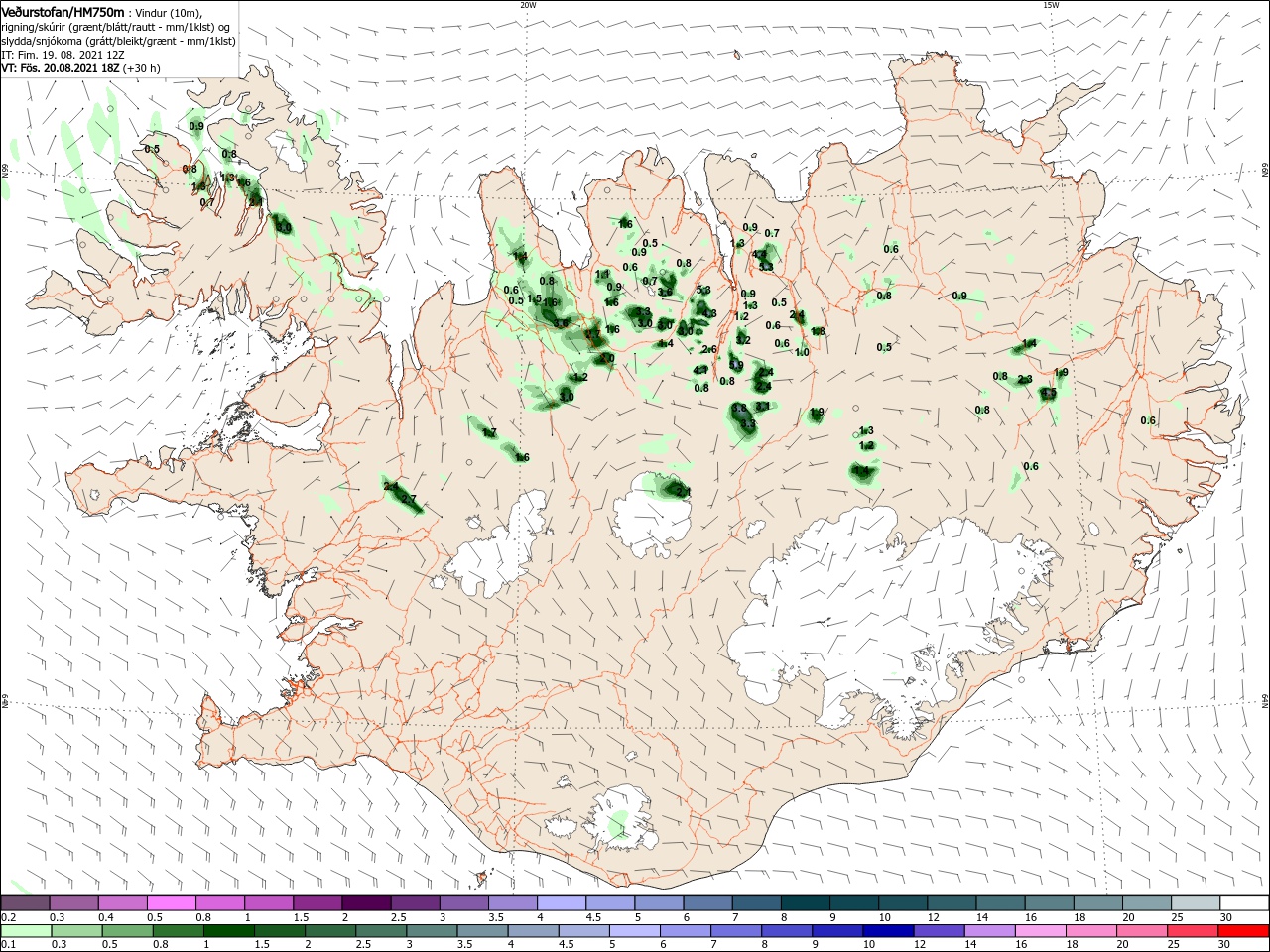Click the '20W' longitude label
The height and width of the screenshot is (952, 1270).
click(528, 5)
